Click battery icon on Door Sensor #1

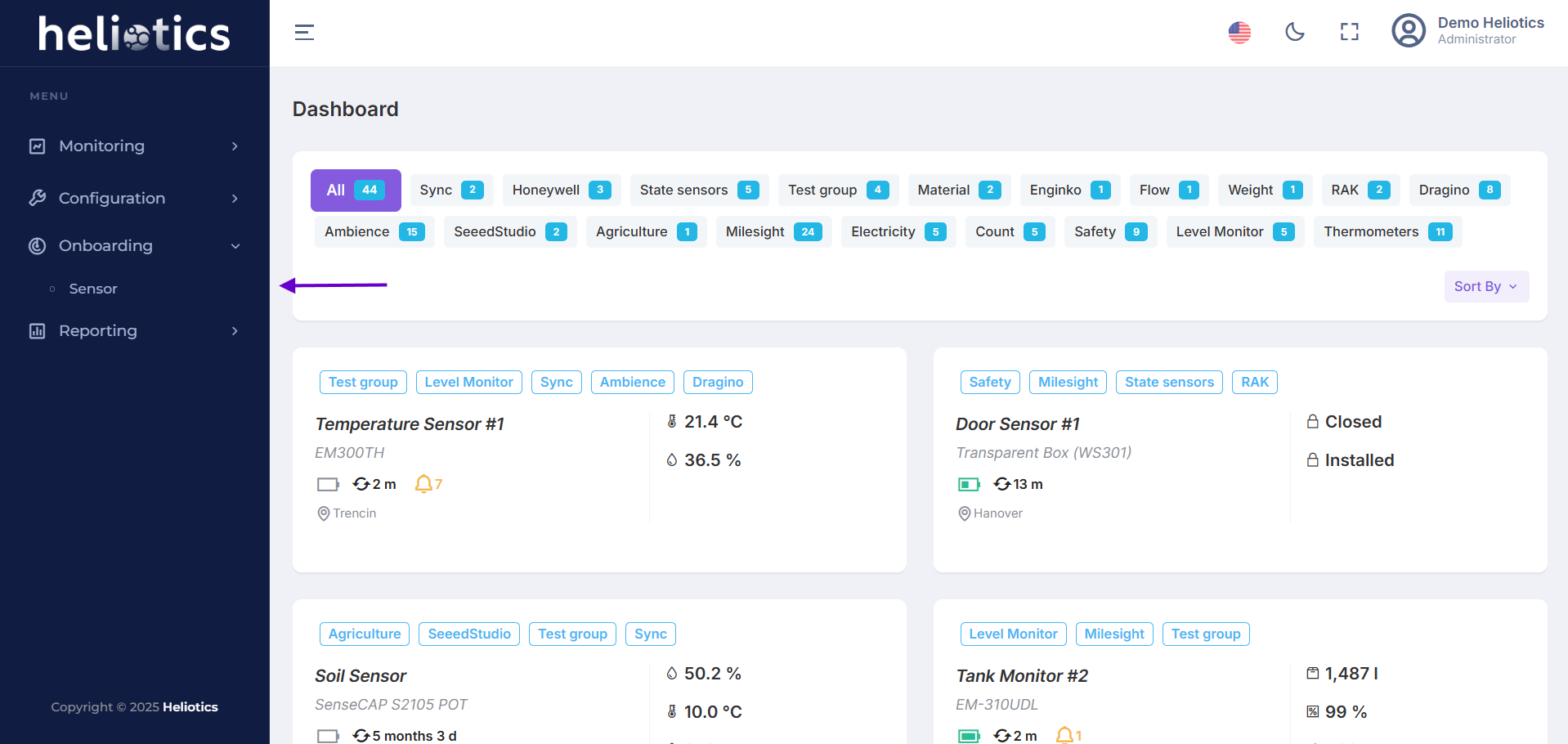pyautogui.click(x=969, y=485)
